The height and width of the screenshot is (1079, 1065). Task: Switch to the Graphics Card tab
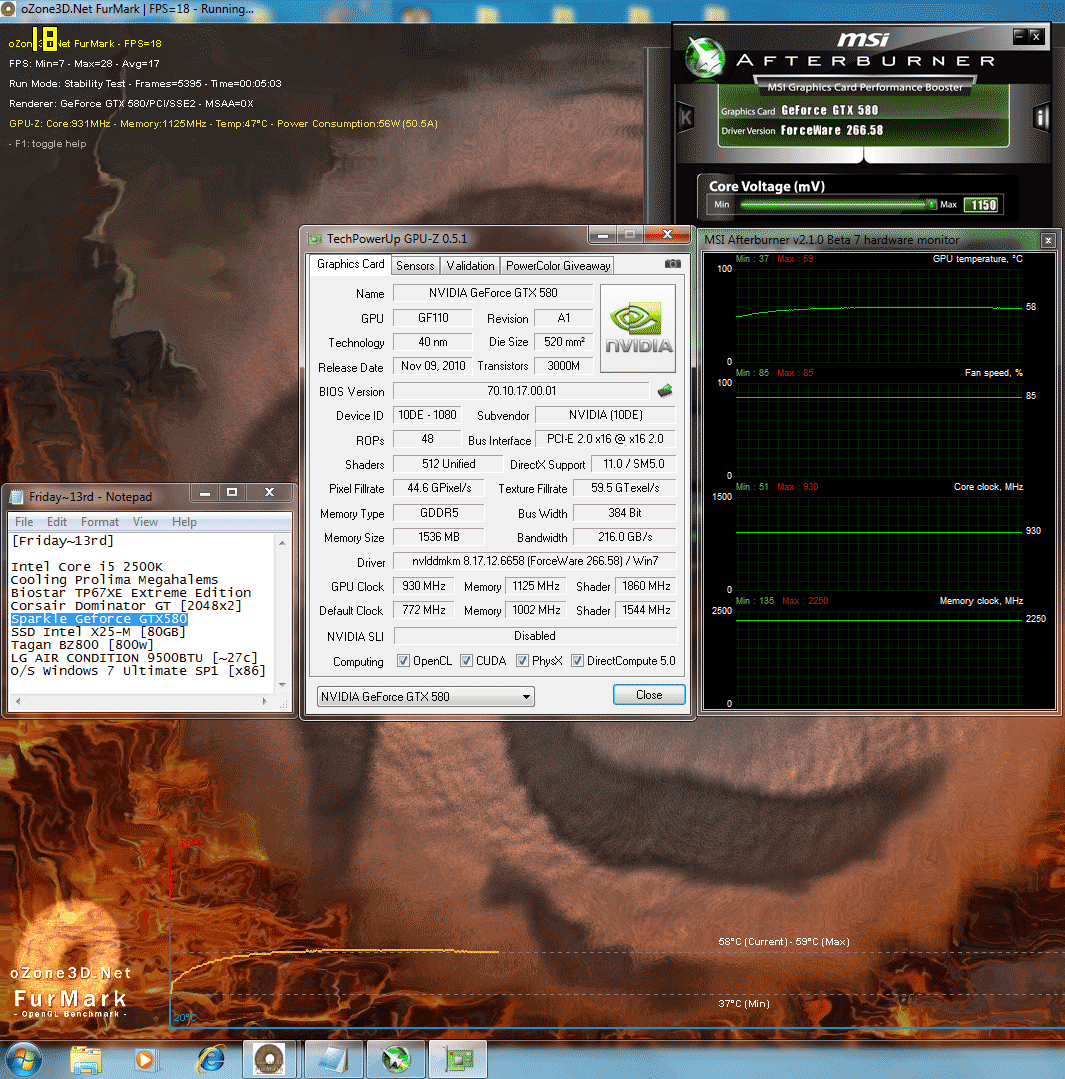tap(350, 264)
